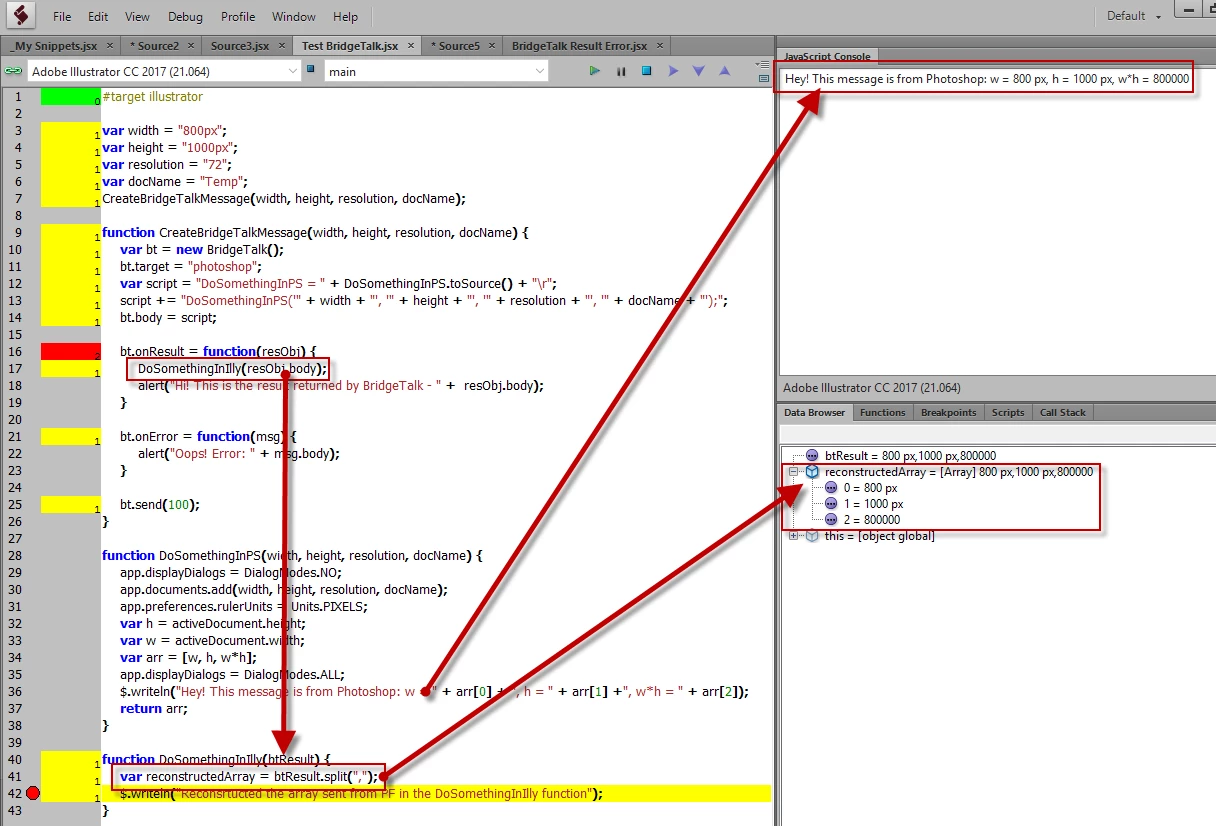This screenshot has height=826, width=1216.
Task: Close the BridgeTalk Result Error.jsx tab
Action: pos(659,46)
